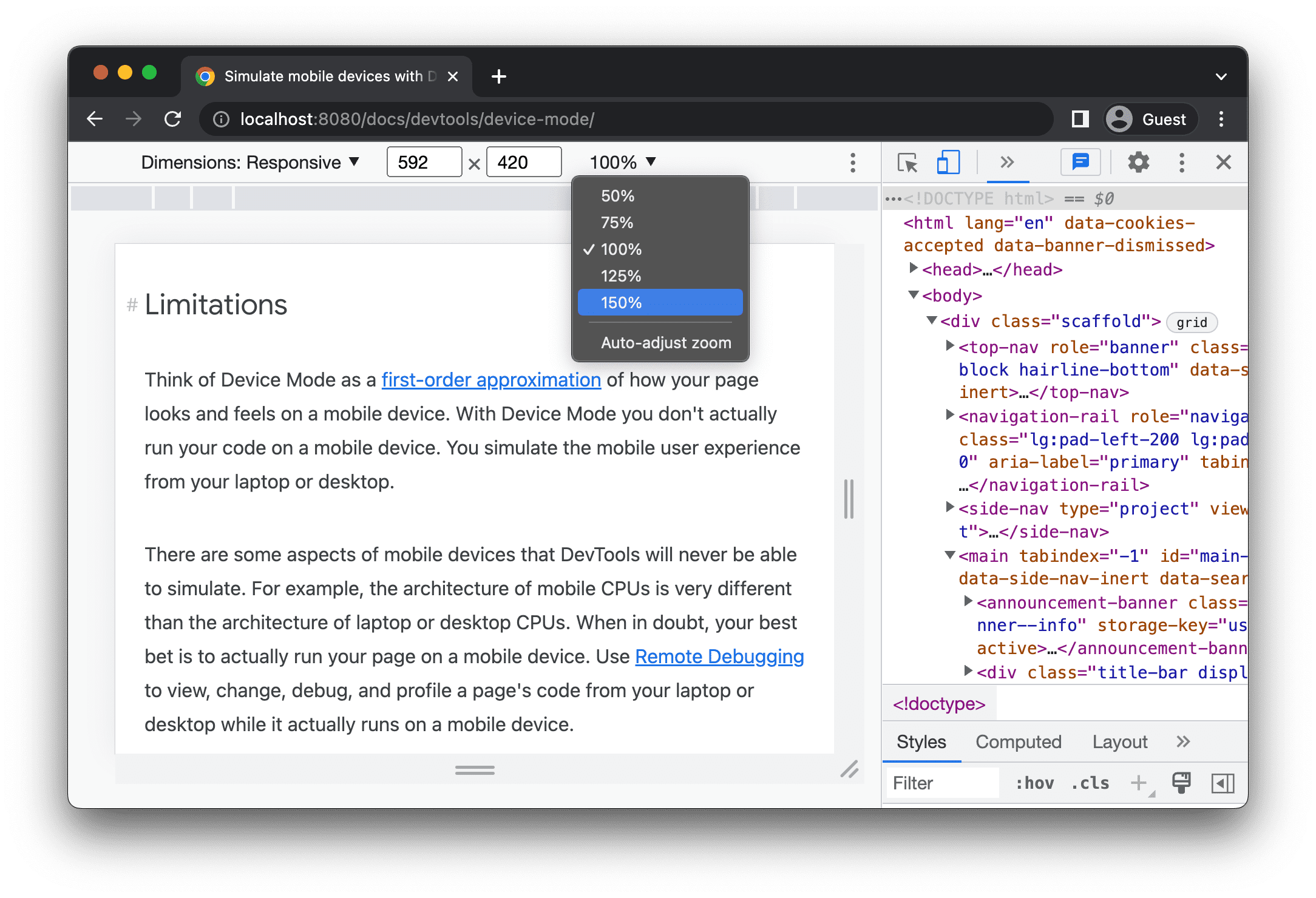Viewport: 1316px width, 898px height.
Task: Select 150% zoom from dropdown
Action: coord(660,303)
